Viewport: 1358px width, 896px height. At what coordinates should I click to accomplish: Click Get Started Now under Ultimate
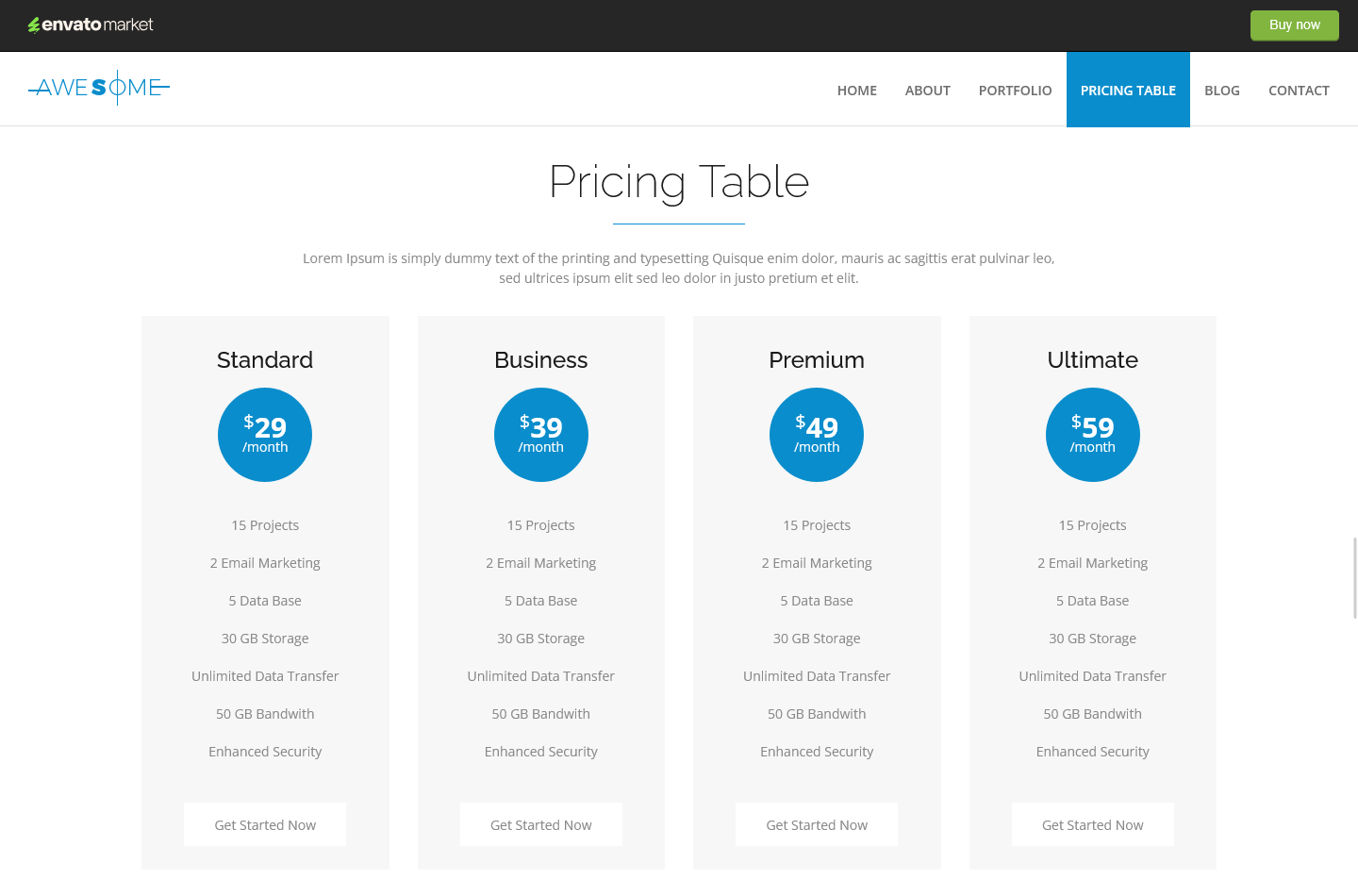[x=1093, y=824]
